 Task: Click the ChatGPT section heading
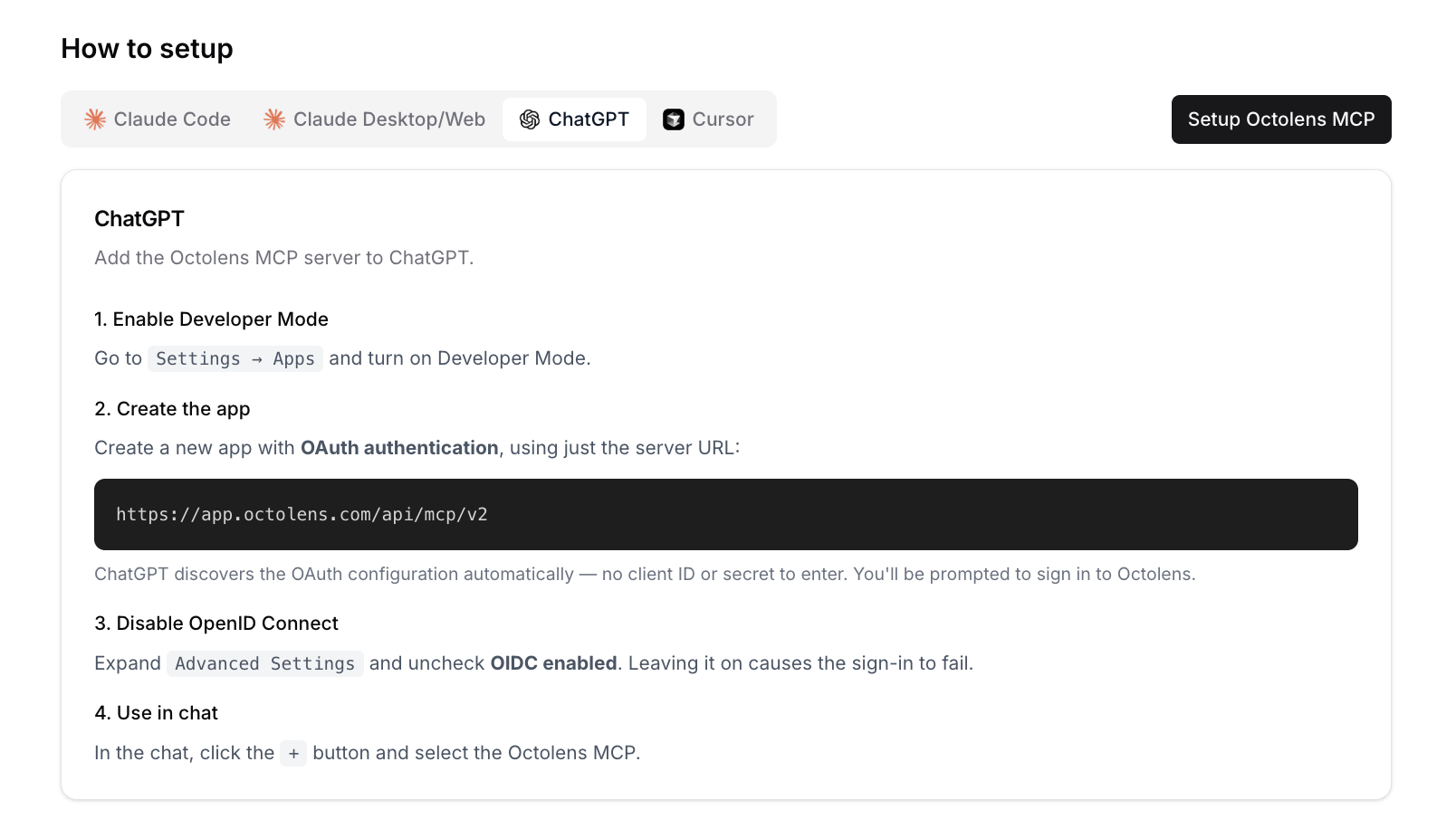pyautogui.click(x=139, y=219)
